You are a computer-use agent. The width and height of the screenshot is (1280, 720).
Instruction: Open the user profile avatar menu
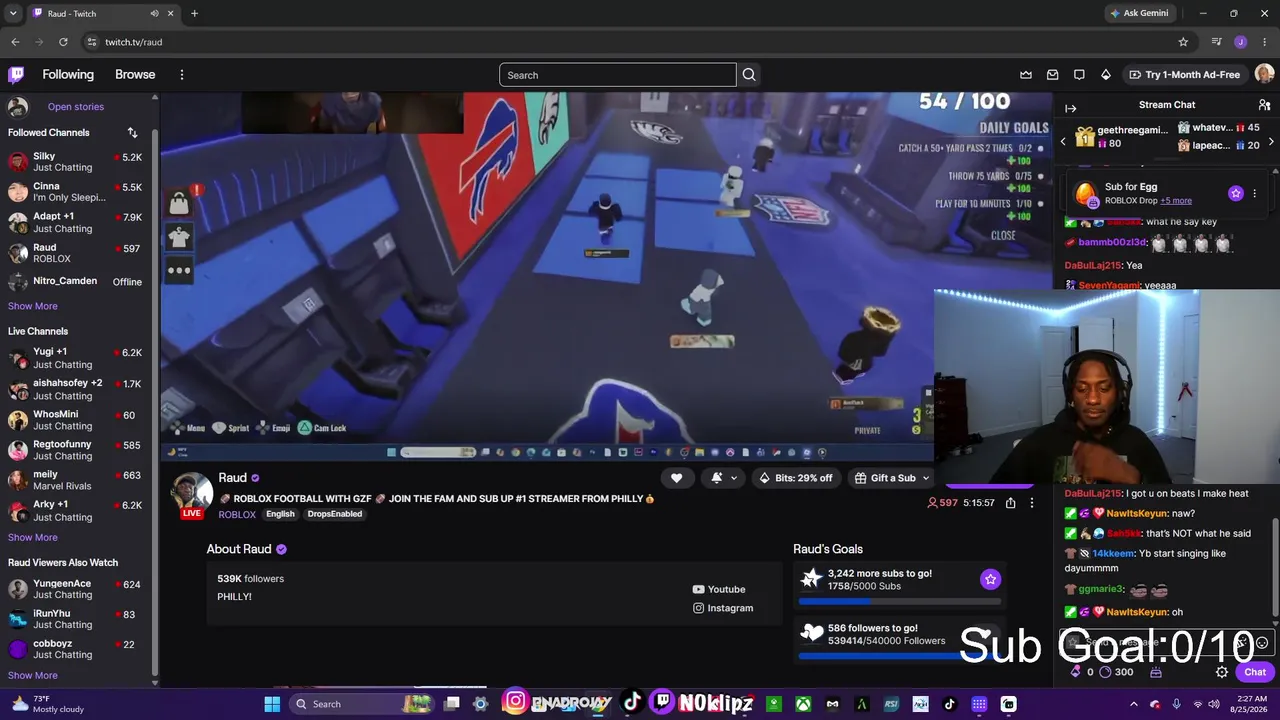click(x=1264, y=75)
